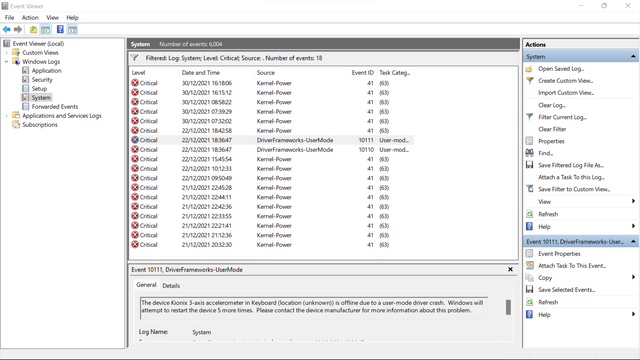Click the blue Help toolbar icon
The width and height of the screenshot is (640, 360).
coord(60,29)
